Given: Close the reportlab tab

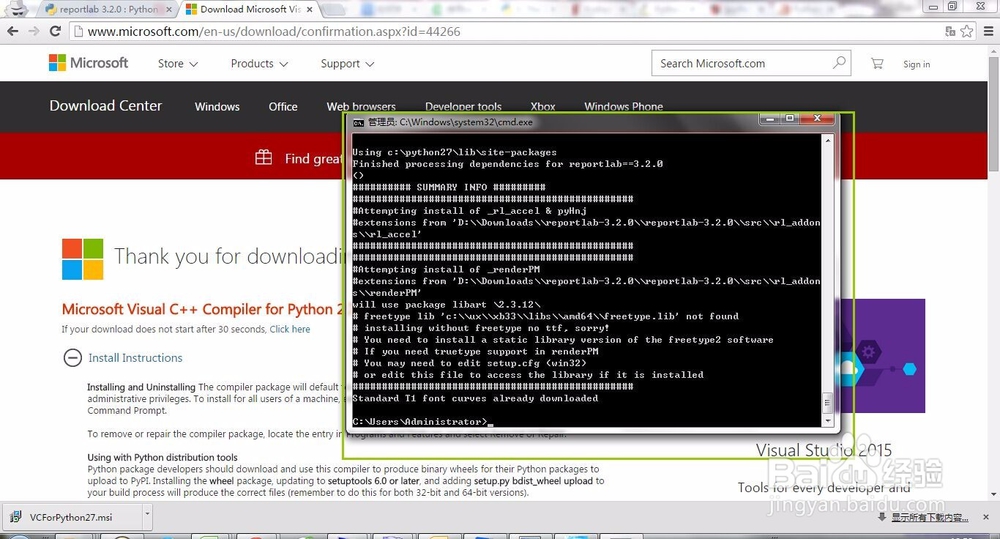Looking at the screenshot, I should (x=168, y=10).
